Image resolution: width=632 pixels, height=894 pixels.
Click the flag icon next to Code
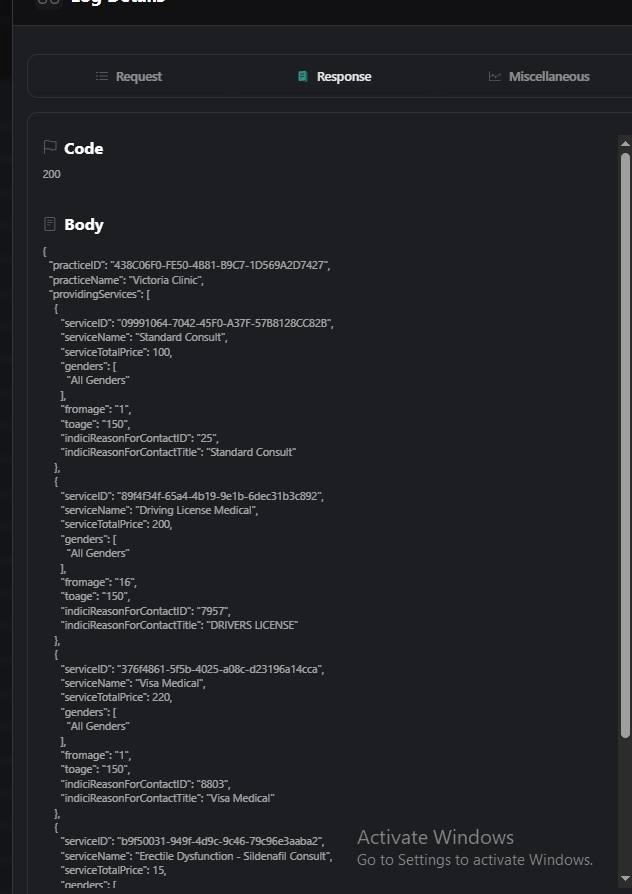(x=50, y=148)
